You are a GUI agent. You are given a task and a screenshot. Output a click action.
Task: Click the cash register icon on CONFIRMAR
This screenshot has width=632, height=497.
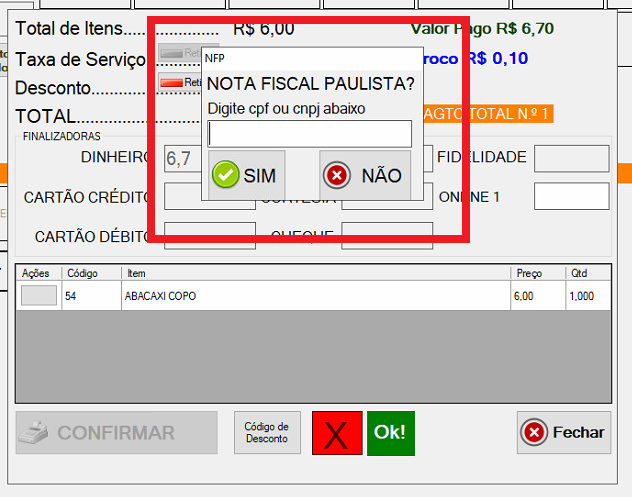click(x=34, y=432)
